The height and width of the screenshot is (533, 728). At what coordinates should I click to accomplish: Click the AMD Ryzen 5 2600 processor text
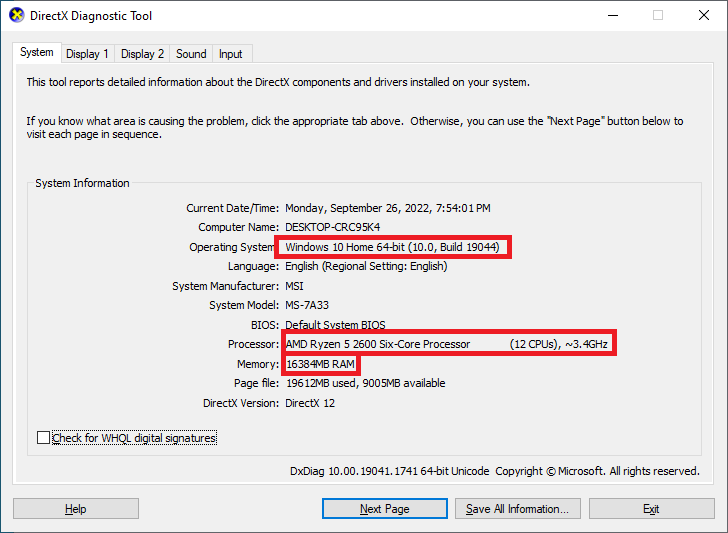(x=377, y=344)
